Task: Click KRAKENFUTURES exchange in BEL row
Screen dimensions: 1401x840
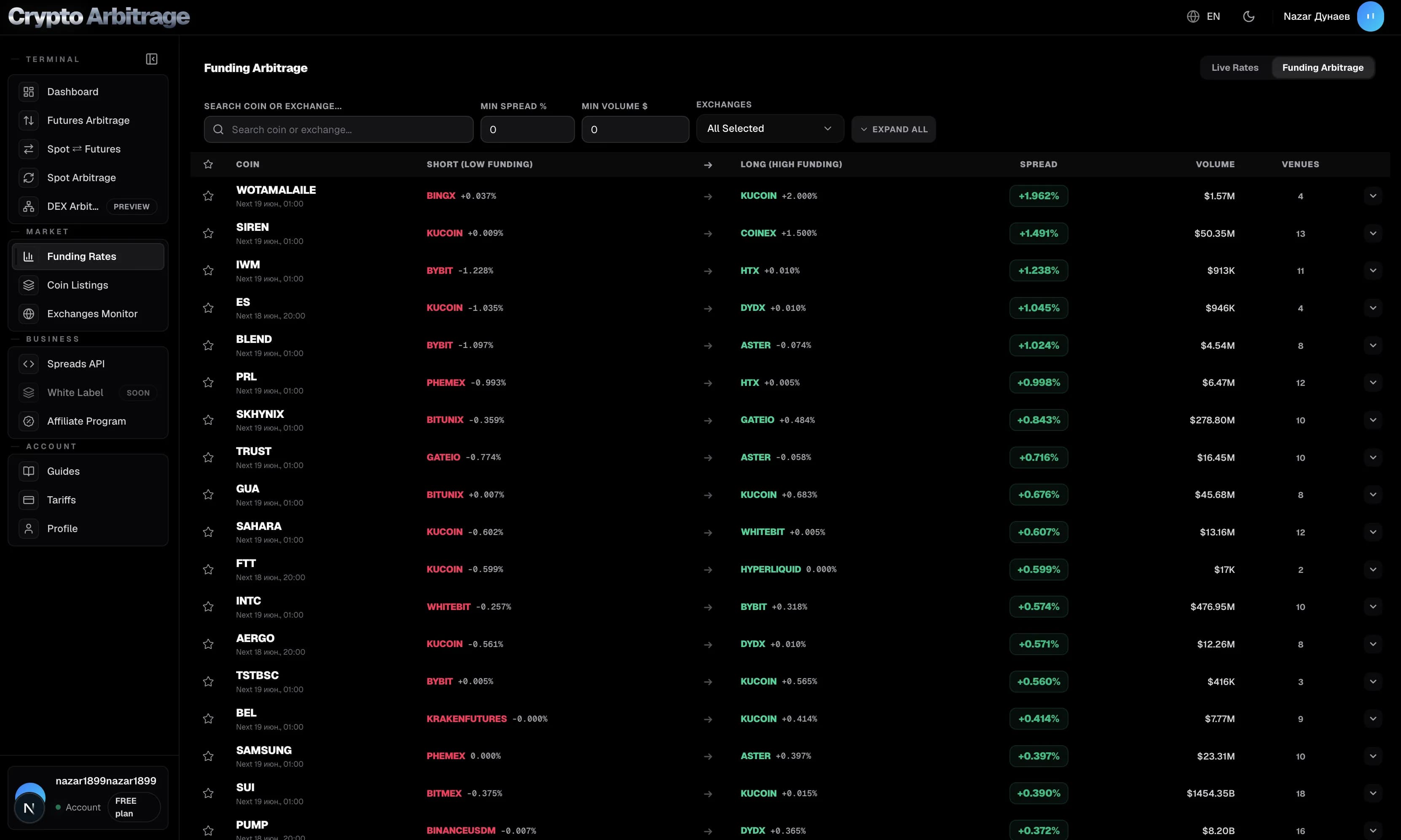Action: click(x=466, y=719)
